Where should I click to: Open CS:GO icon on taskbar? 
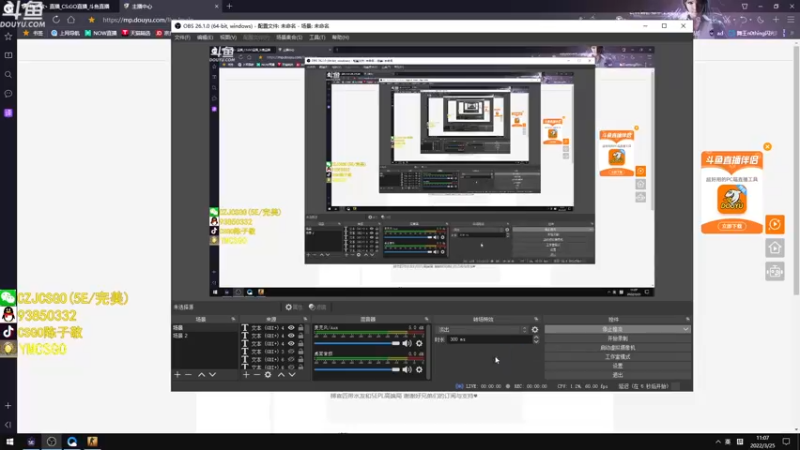coord(92,442)
